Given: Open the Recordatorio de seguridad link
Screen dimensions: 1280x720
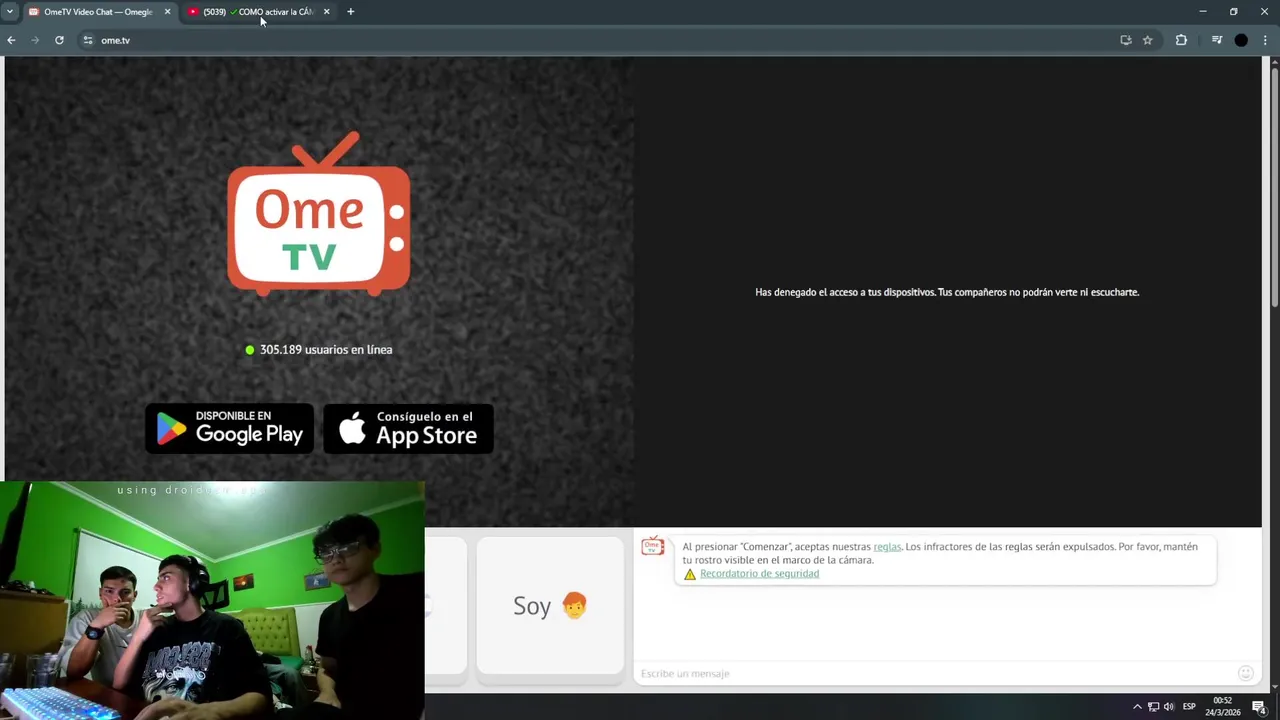Looking at the screenshot, I should 759,574.
